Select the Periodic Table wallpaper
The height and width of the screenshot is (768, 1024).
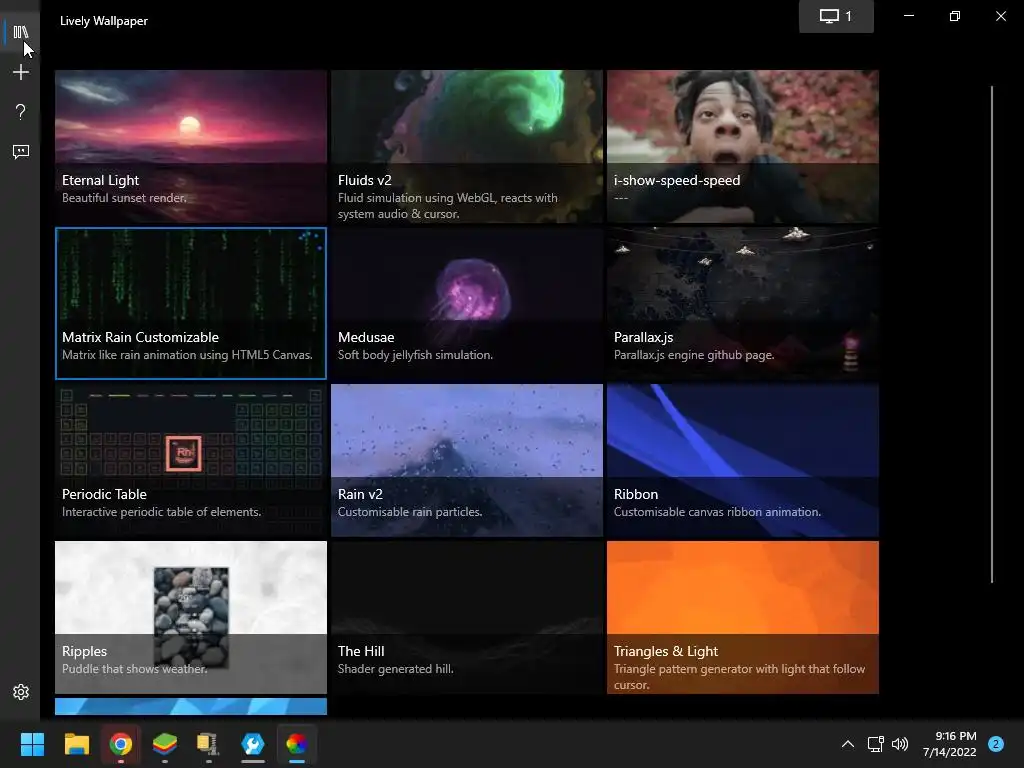(191, 460)
